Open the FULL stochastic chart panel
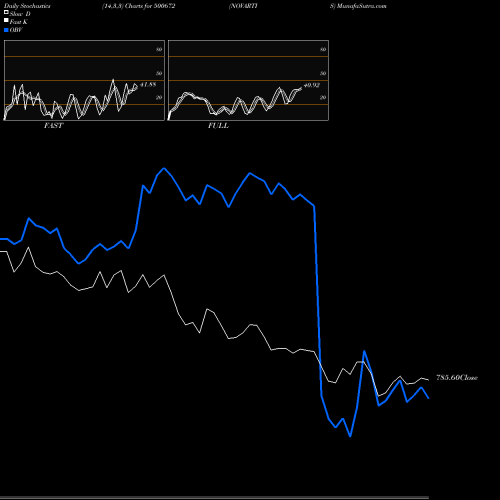This screenshot has height=500, width=500. [x=248, y=80]
